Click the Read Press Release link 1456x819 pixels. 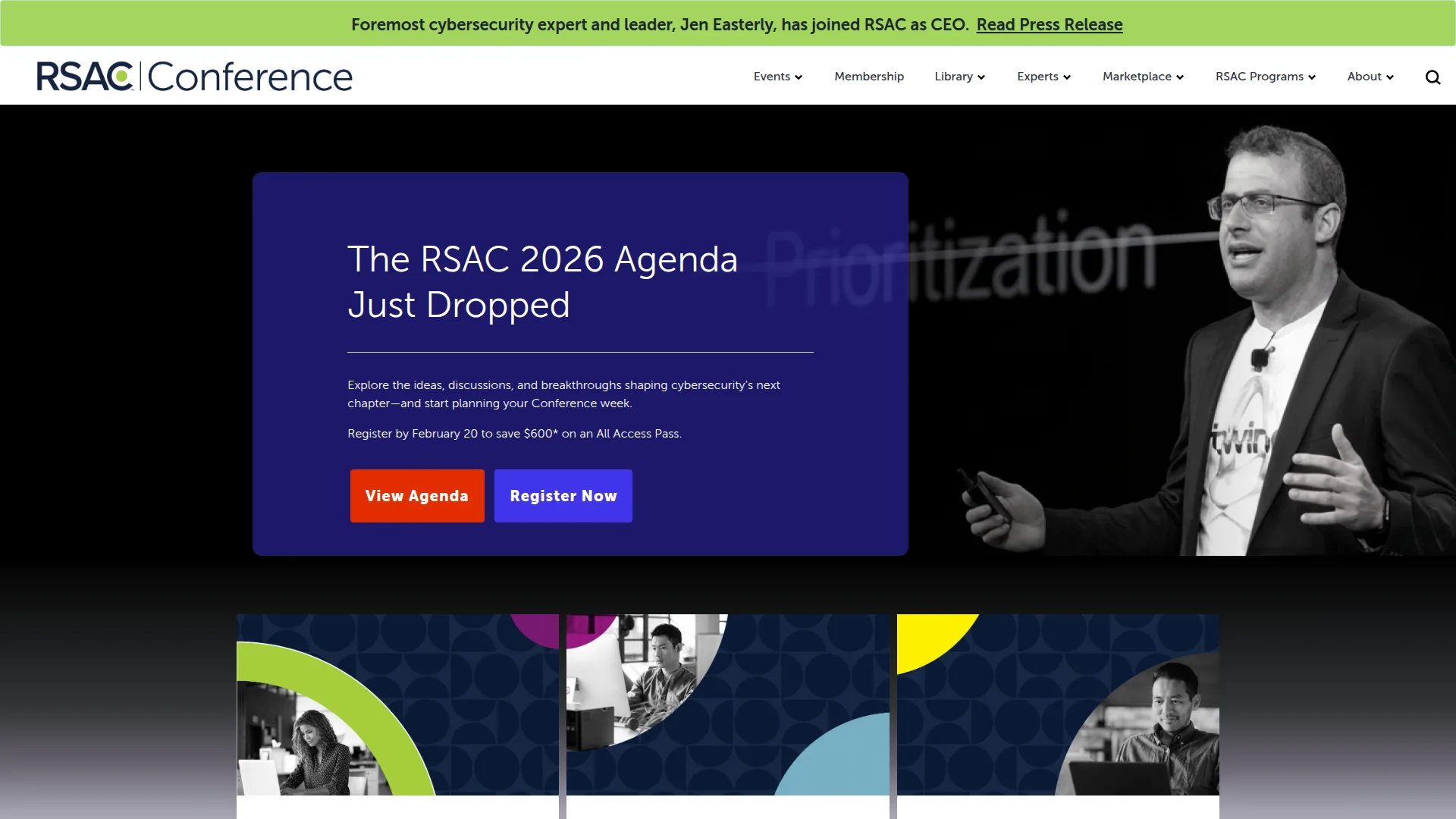point(1050,24)
